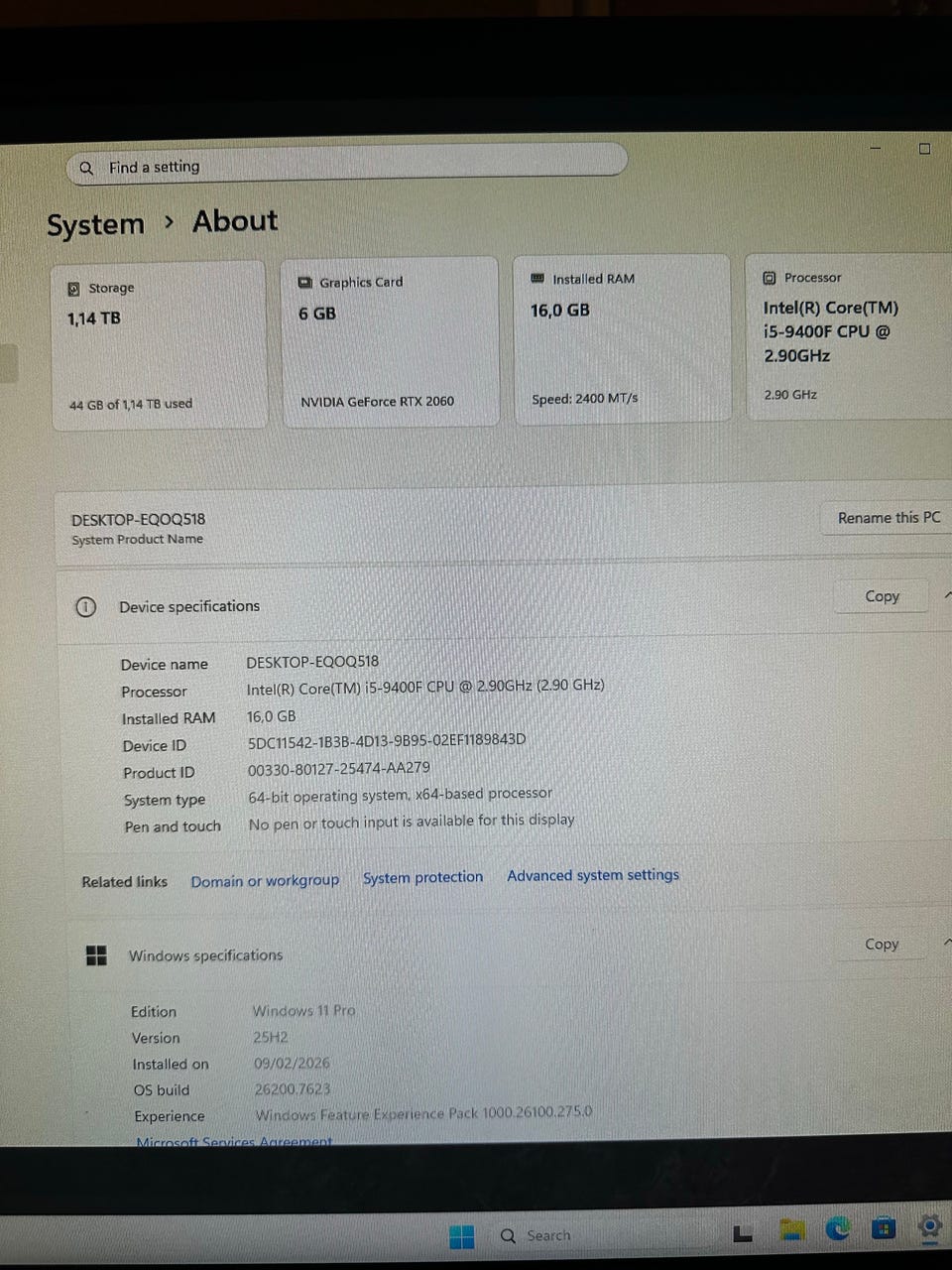
Task: Click the Graphics Card icon
Action: click(305, 283)
